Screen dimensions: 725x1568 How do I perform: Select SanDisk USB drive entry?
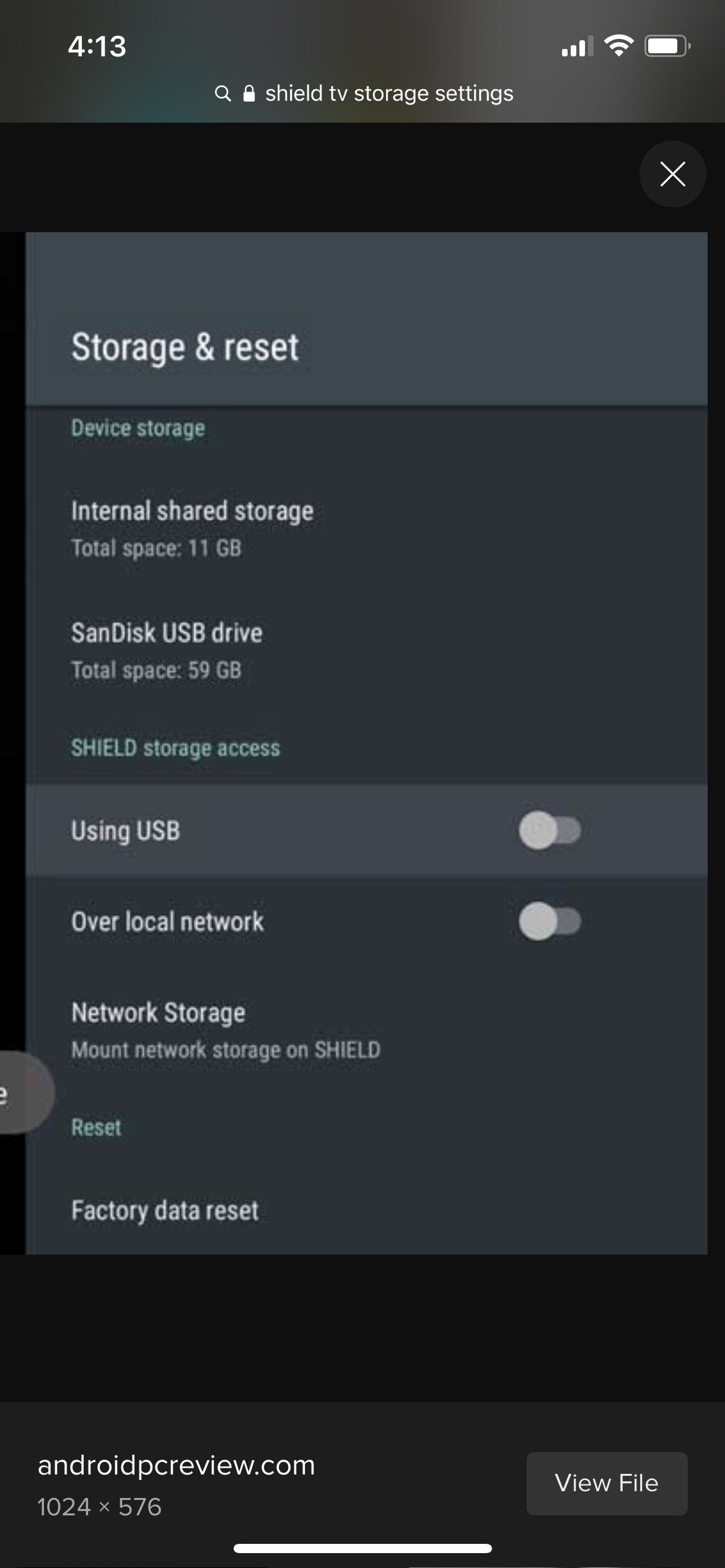[167, 650]
